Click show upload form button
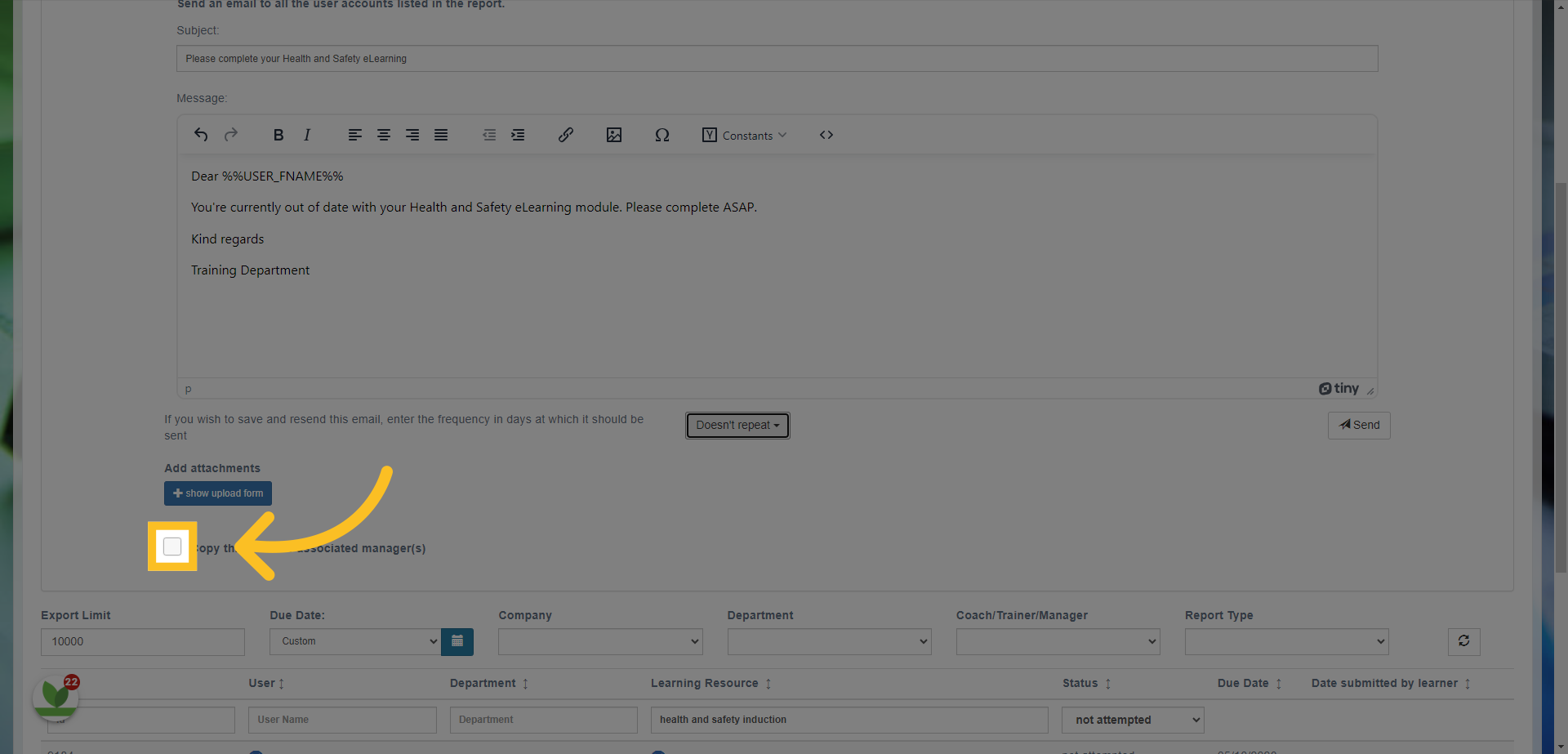Viewport: 1568px width, 754px height. tap(218, 493)
